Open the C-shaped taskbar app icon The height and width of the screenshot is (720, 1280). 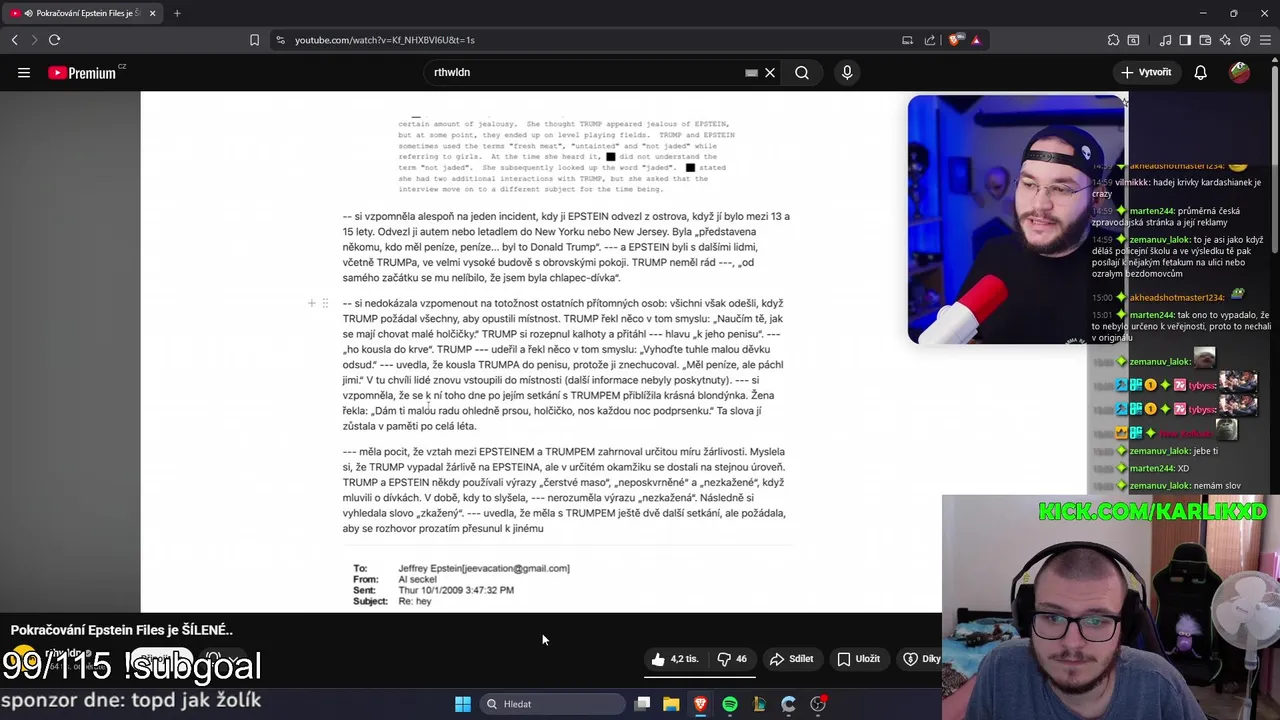tap(788, 704)
